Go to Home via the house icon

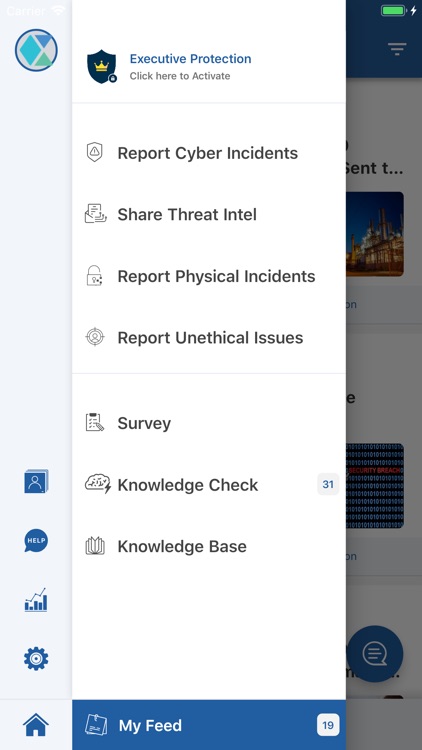pyautogui.click(x=36, y=725)
